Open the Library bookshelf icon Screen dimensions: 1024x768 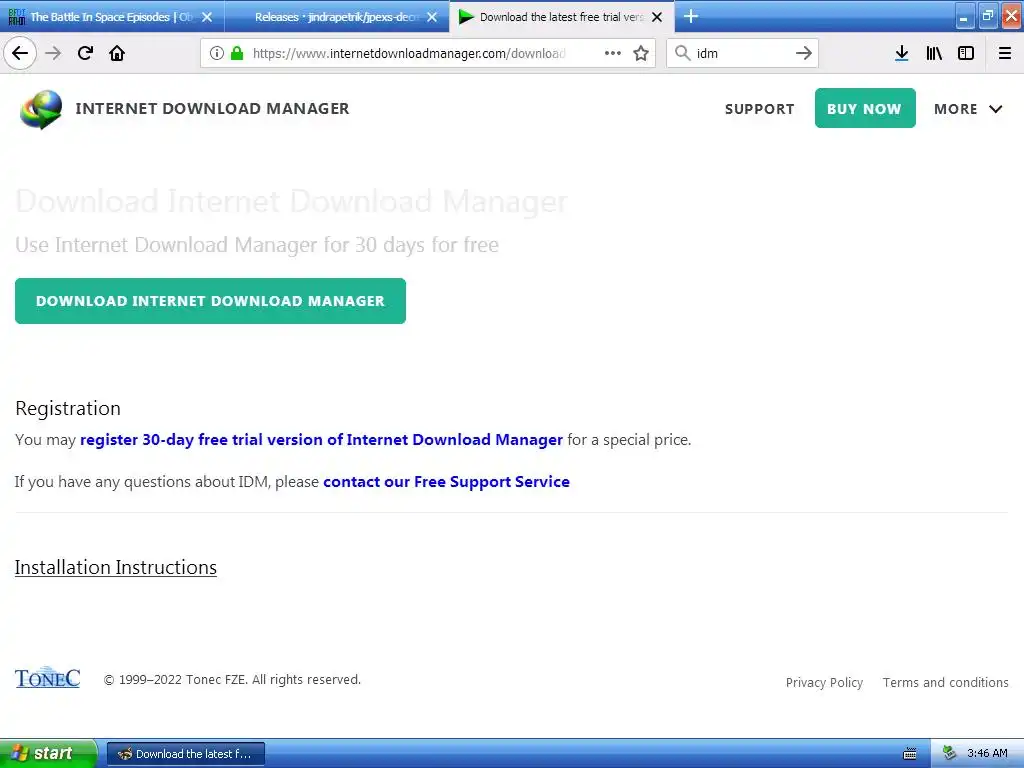tap(934, 53)
